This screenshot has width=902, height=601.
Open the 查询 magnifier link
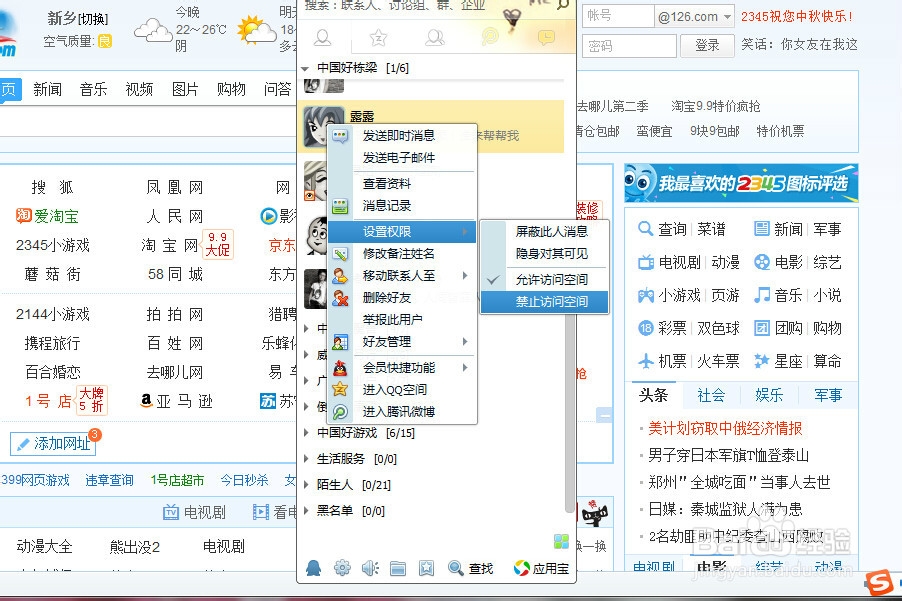click(x=663, y=229)
